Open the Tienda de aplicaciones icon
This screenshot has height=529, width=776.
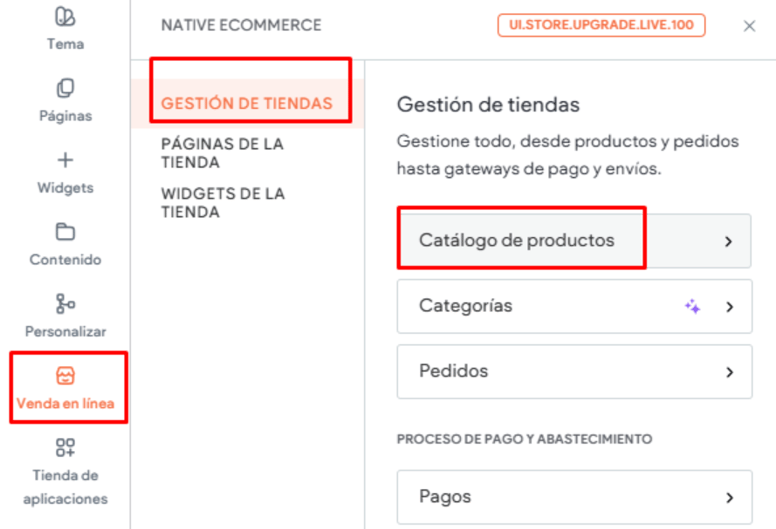[65, 447]
